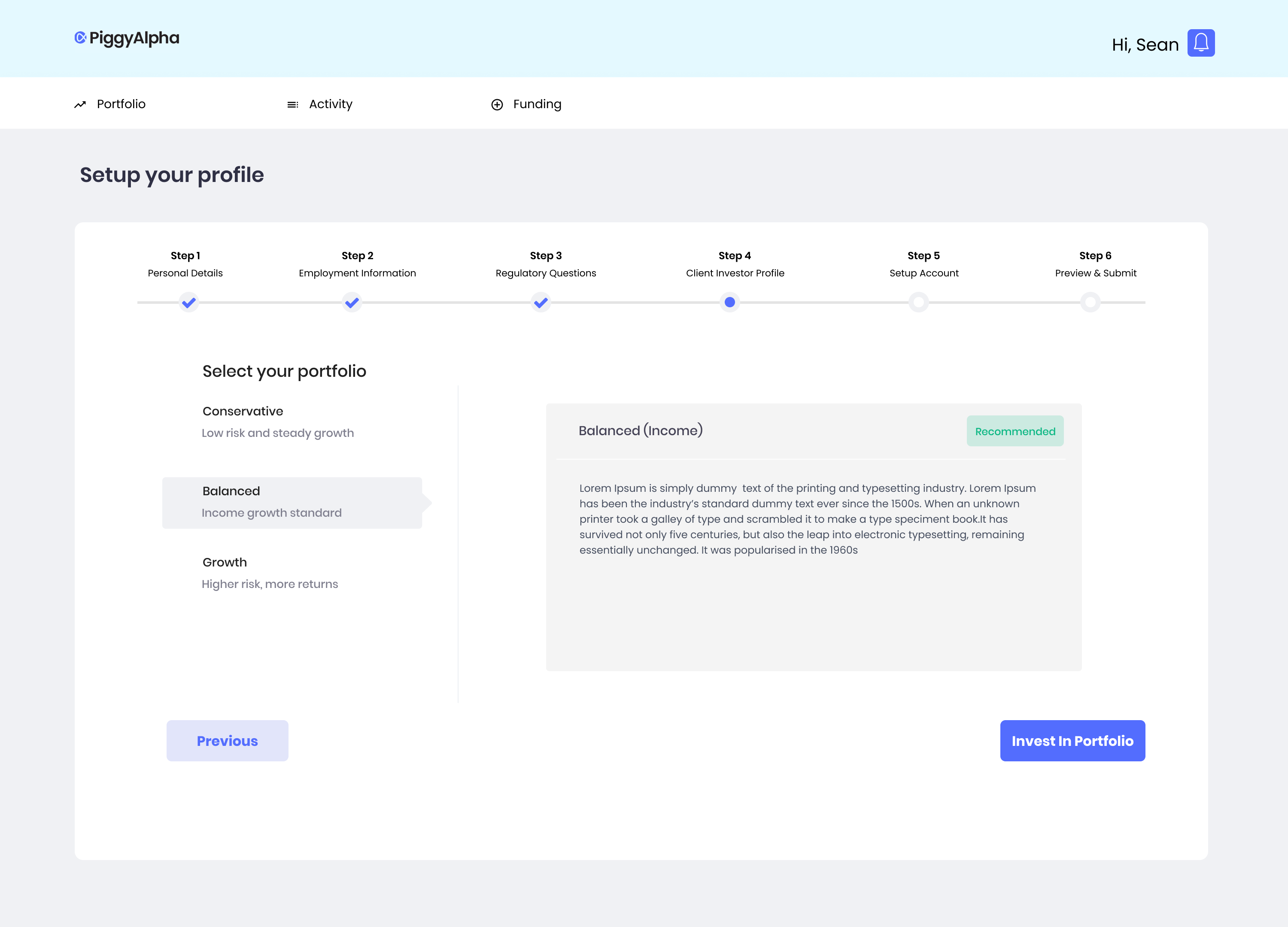Click the PiggyAlpha logo
Image resolution: width=1288 pixels, height=927 pixels.
click(x=127, y=38)
